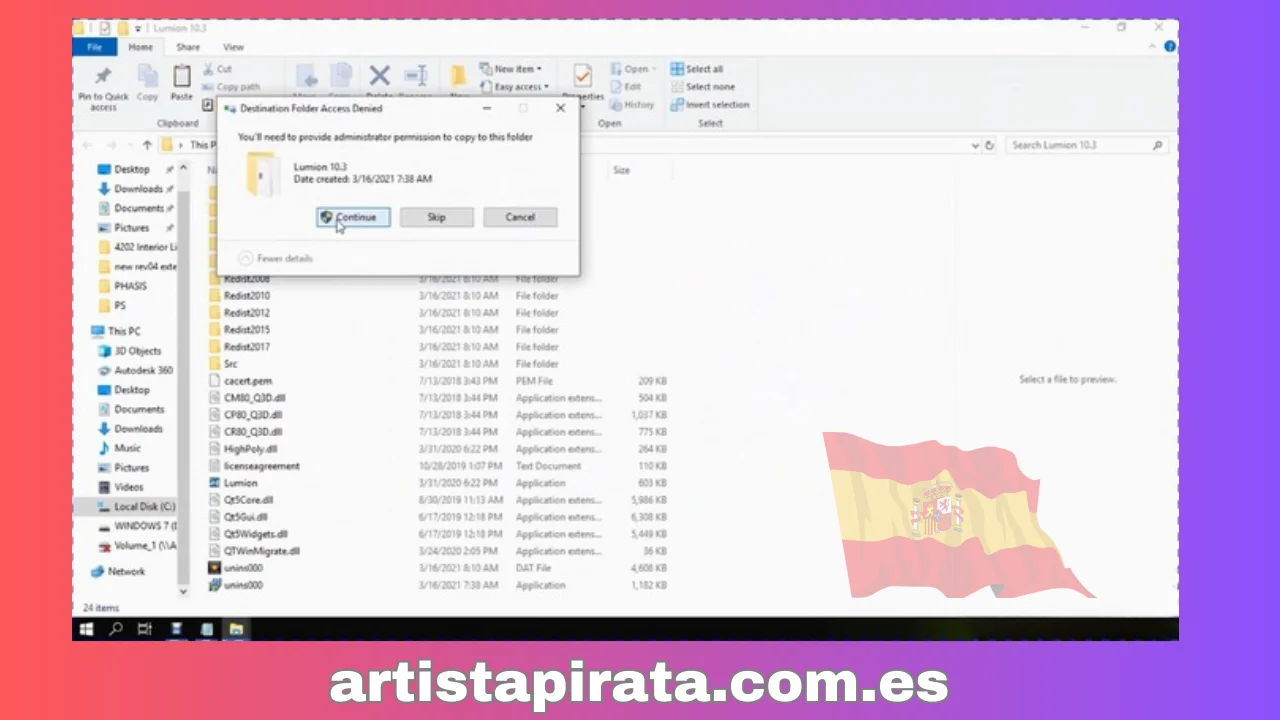Open the File tab
The image size is (1280, 720).
95,47
